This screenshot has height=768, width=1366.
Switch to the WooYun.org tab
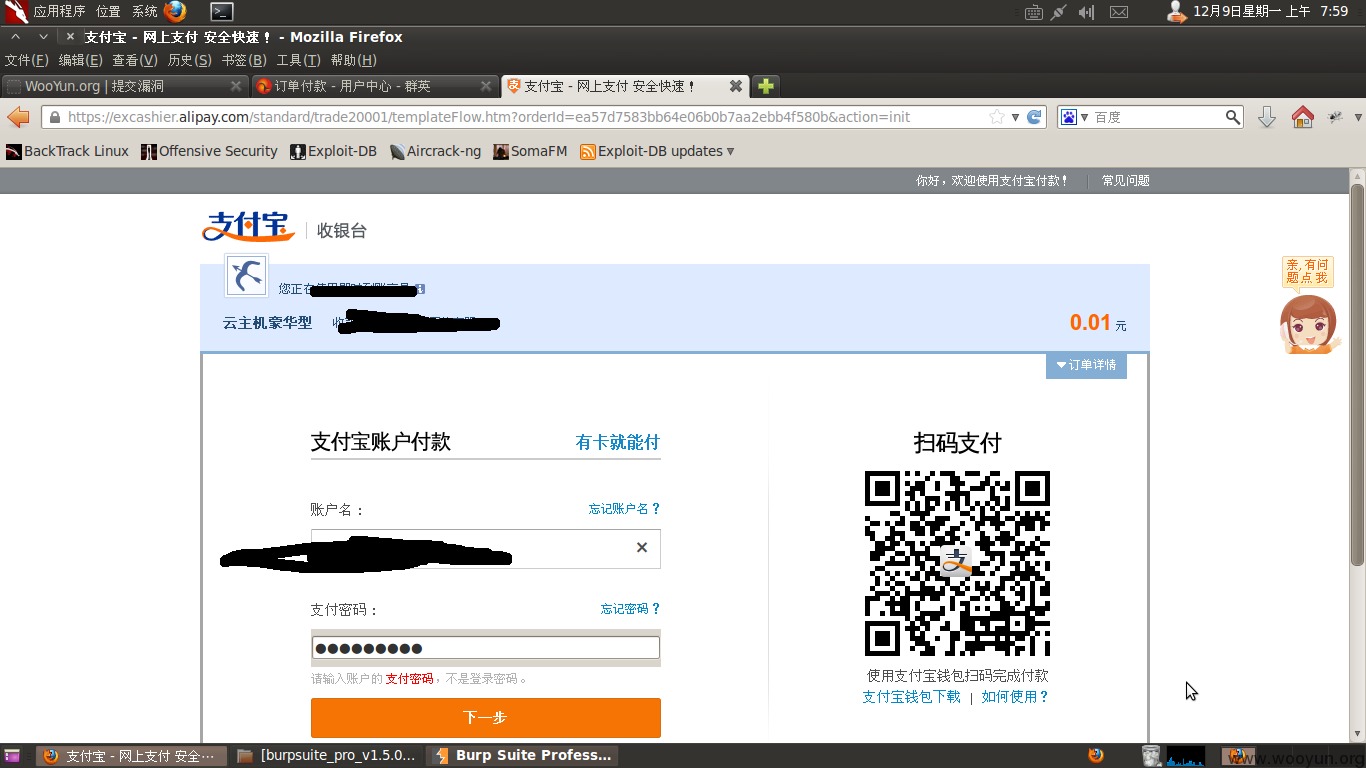click(125, 86)
